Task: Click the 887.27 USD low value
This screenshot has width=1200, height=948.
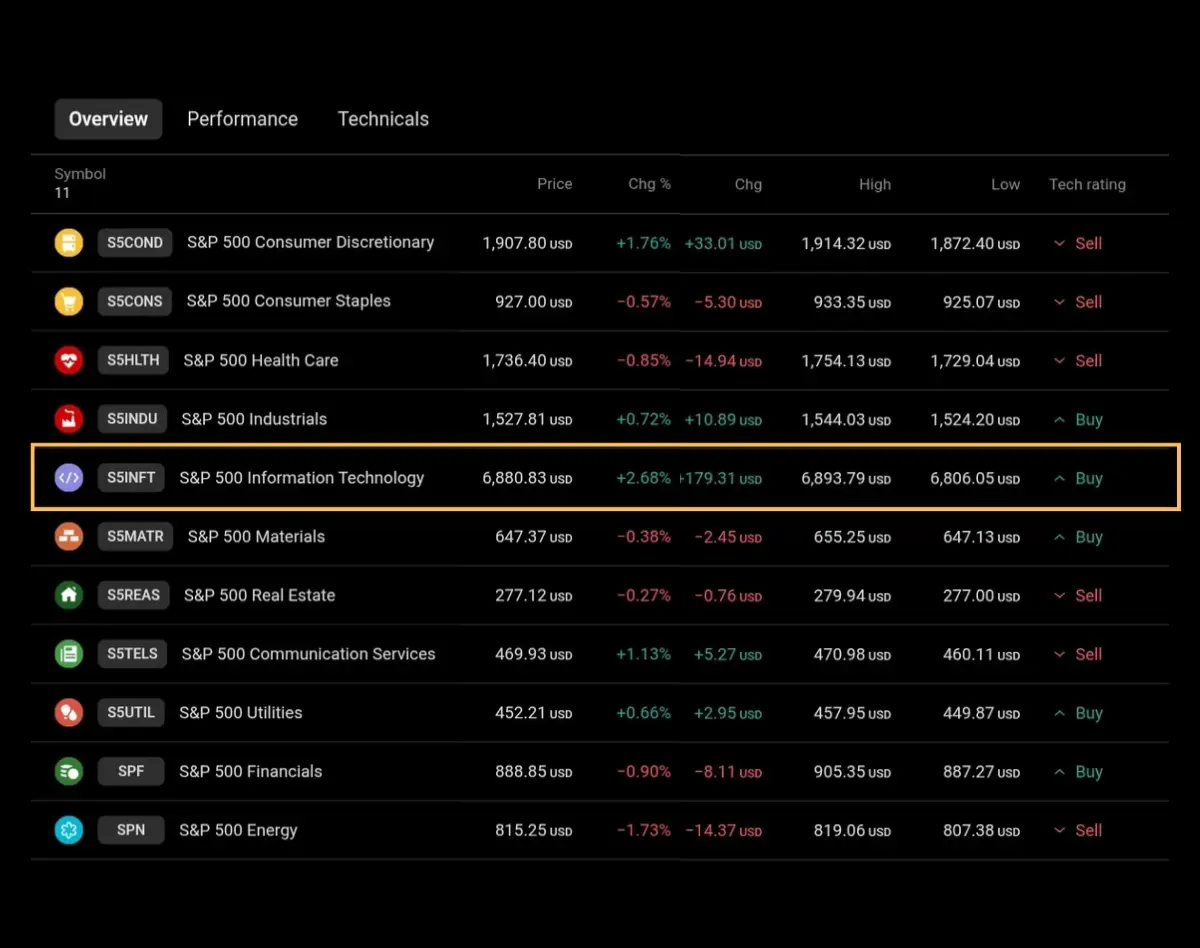Action: 981,772
